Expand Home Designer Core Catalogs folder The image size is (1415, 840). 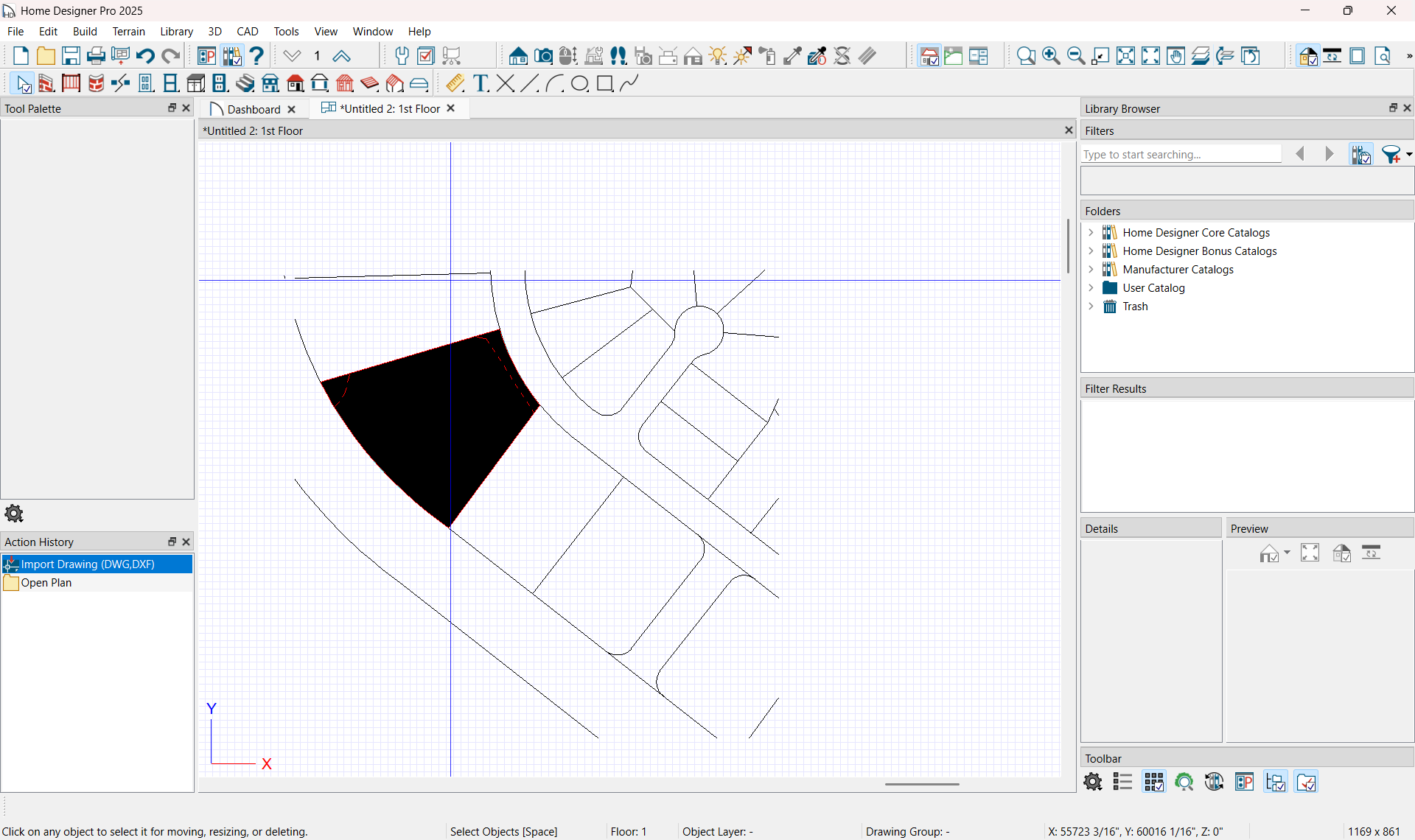(x=1091, y=232)
